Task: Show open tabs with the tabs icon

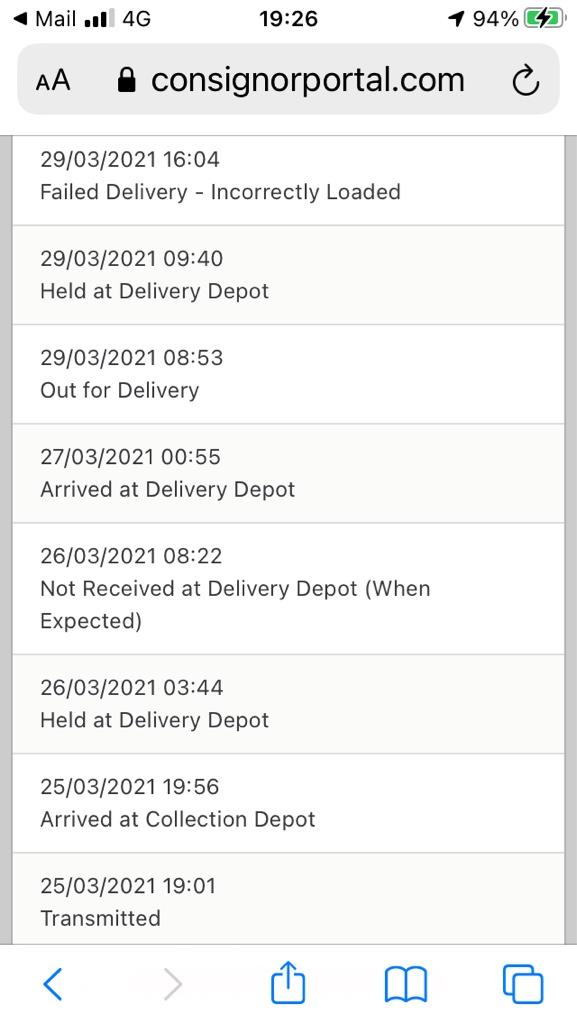Action: [523, 984]
